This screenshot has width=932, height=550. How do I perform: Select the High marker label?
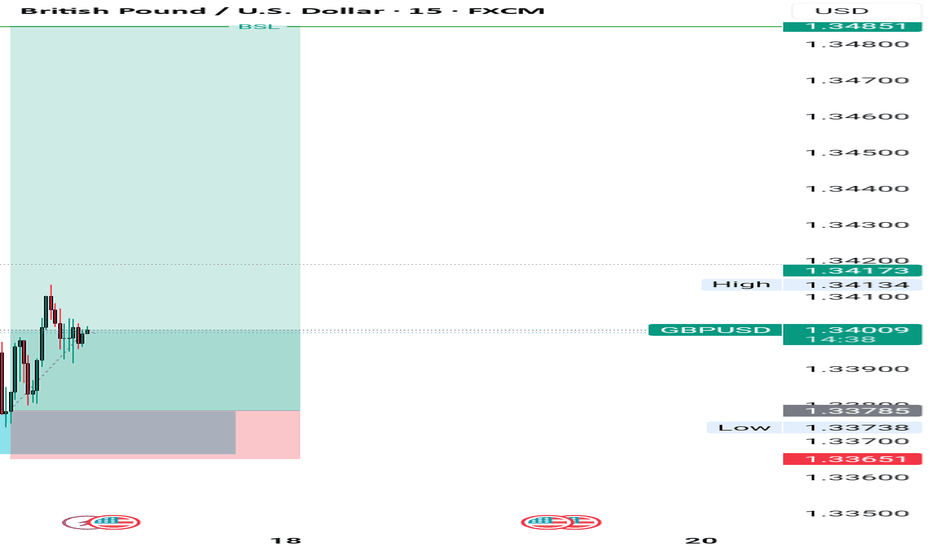(741, 284)
